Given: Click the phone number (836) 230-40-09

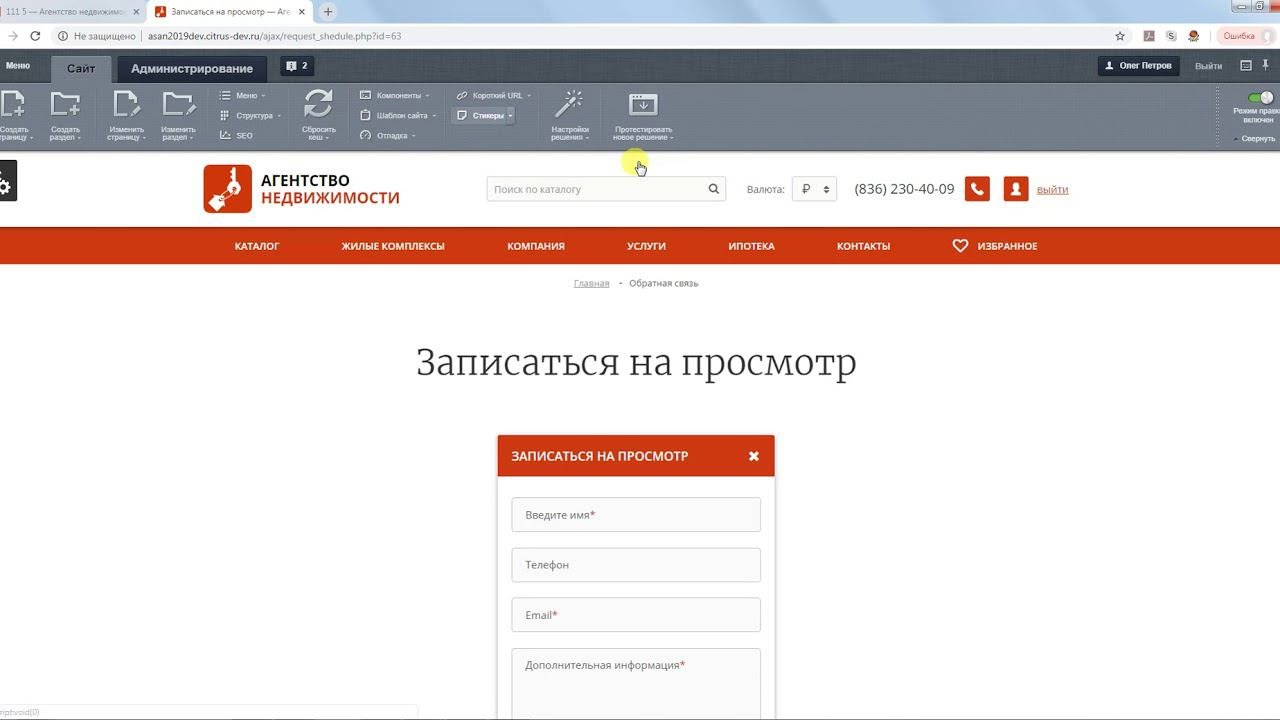Looking at the screenshot, I should (904, 189).
